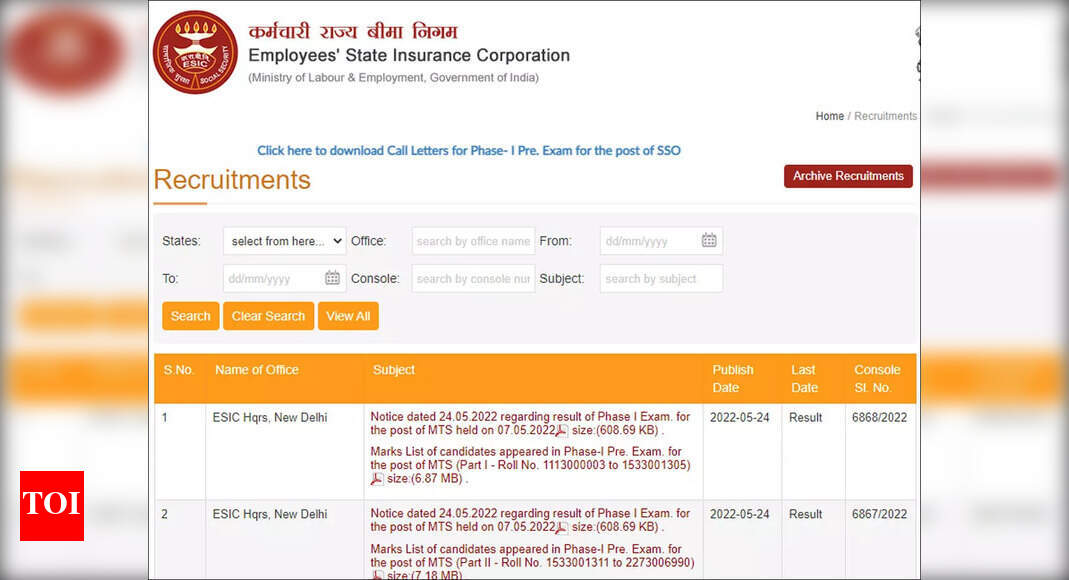1069x580 pixels.
Task: Click Clear Search
Action: click(x=268, y=315)
